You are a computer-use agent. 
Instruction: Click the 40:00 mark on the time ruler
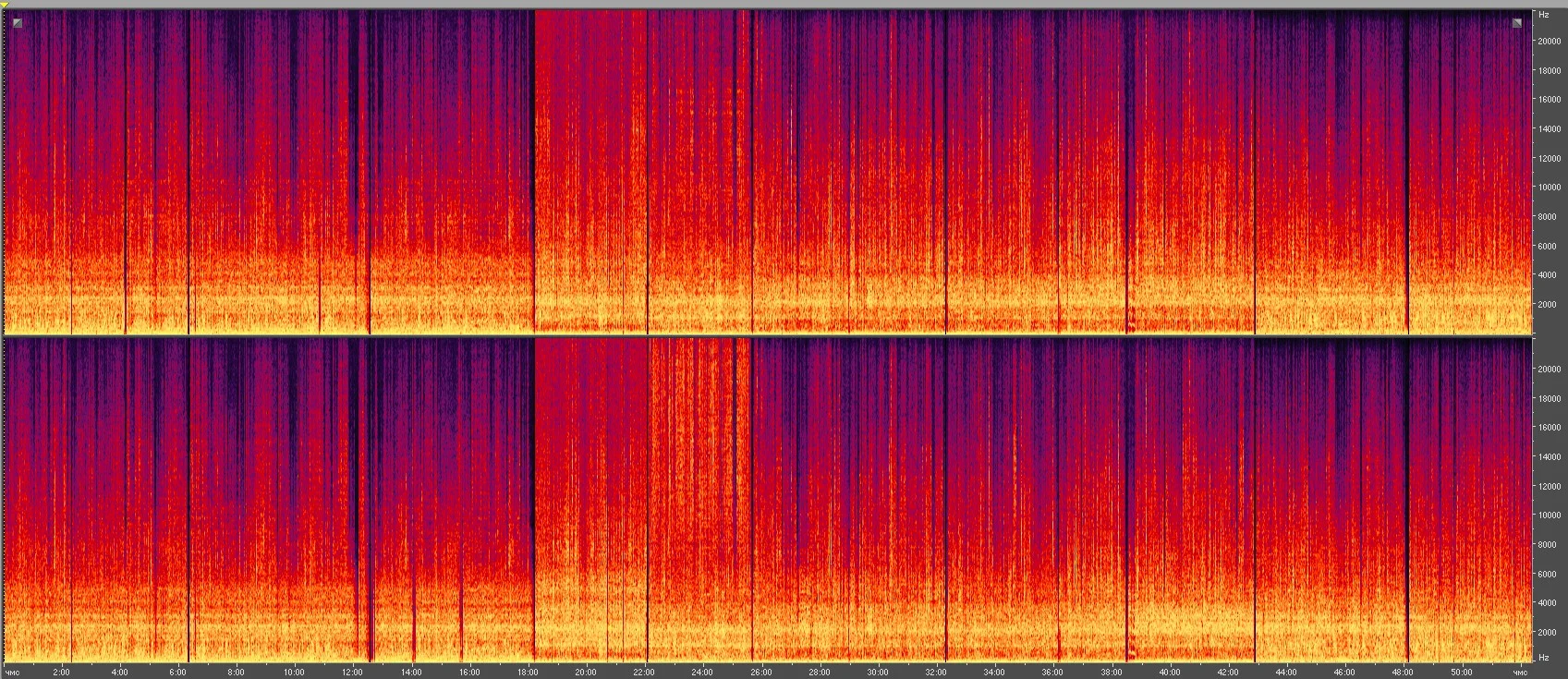pos(1169,672)
